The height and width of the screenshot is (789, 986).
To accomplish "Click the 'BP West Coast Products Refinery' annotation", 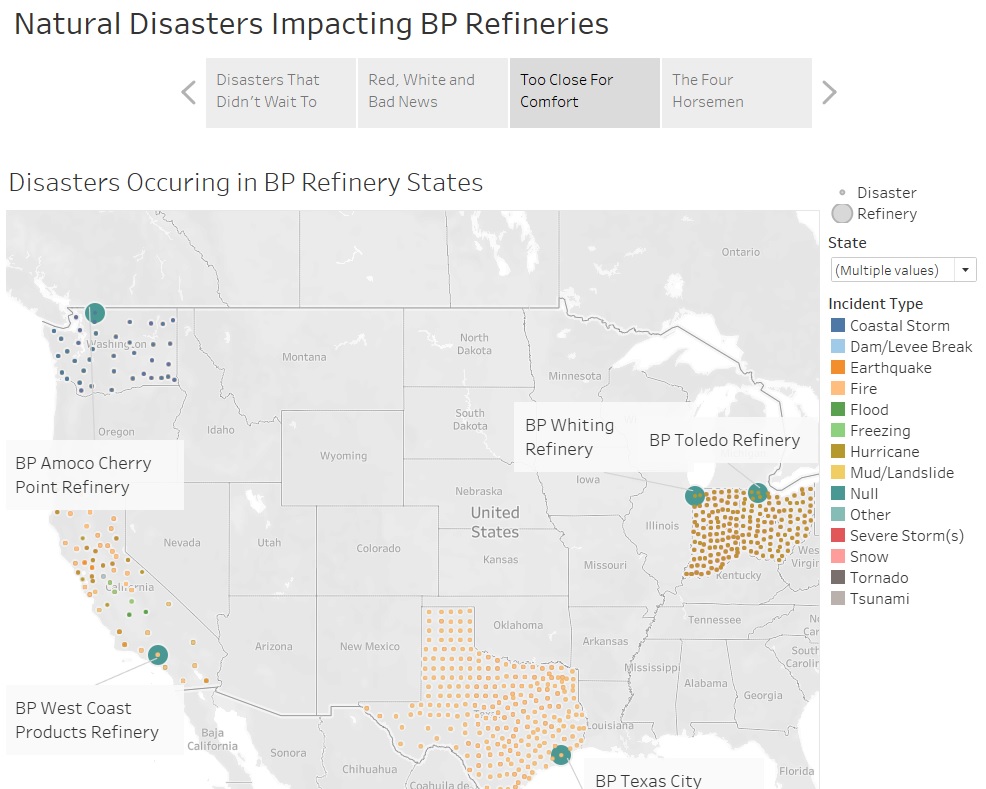I will [x=95, y=720].
